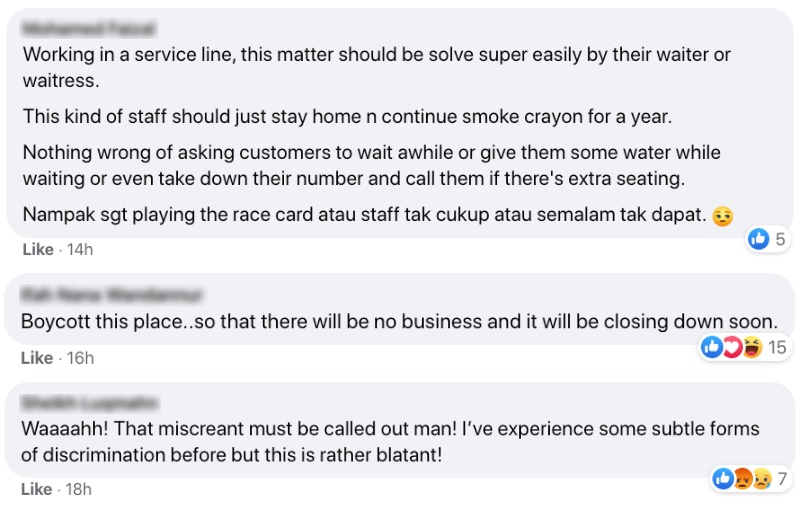Like the comment posted 16h ago
Screen dimensions: 800x507
point(37,358)
